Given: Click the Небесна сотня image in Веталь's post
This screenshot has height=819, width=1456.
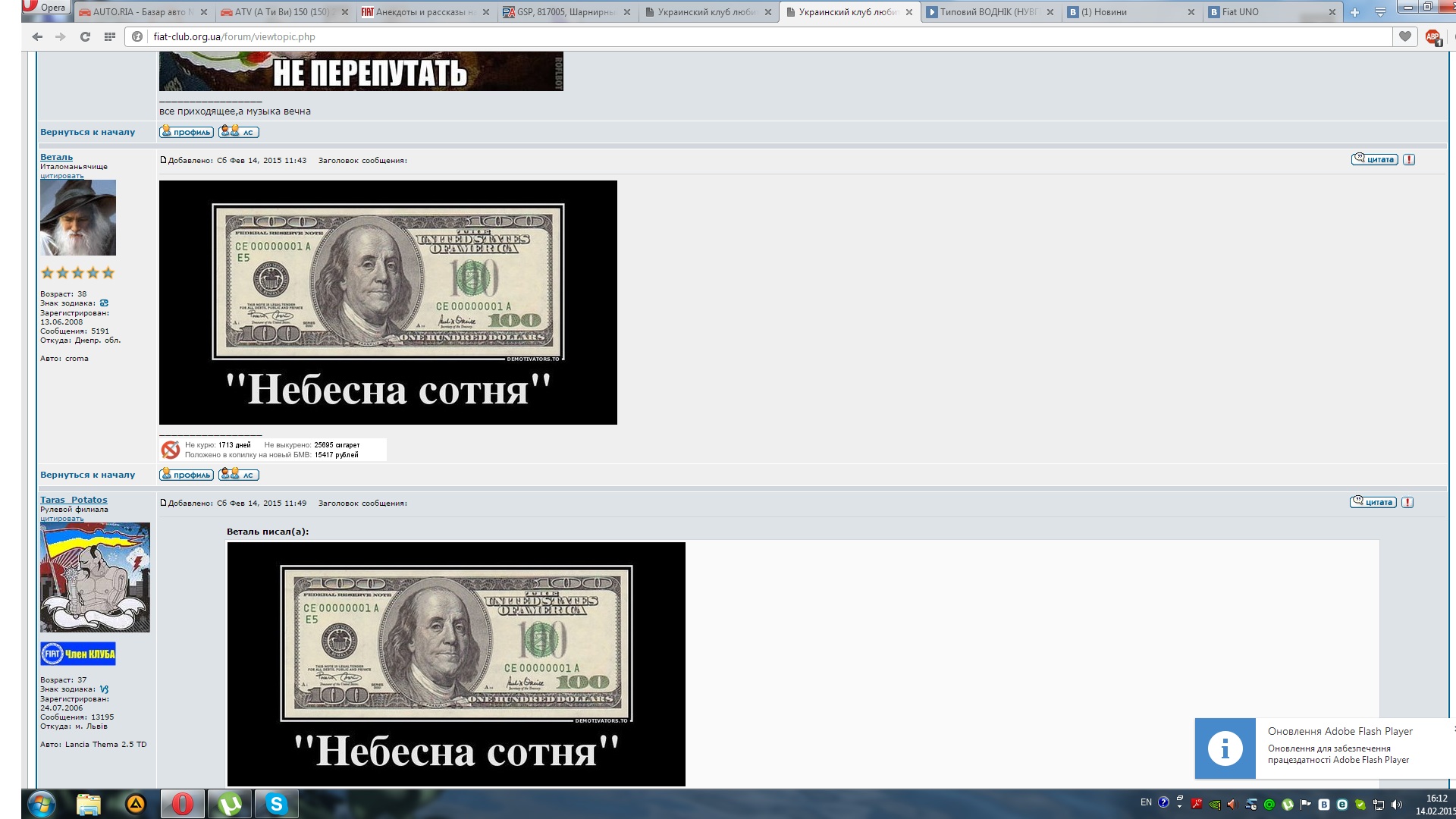Looking at the screenshot, I should click(x=388, y=302).
